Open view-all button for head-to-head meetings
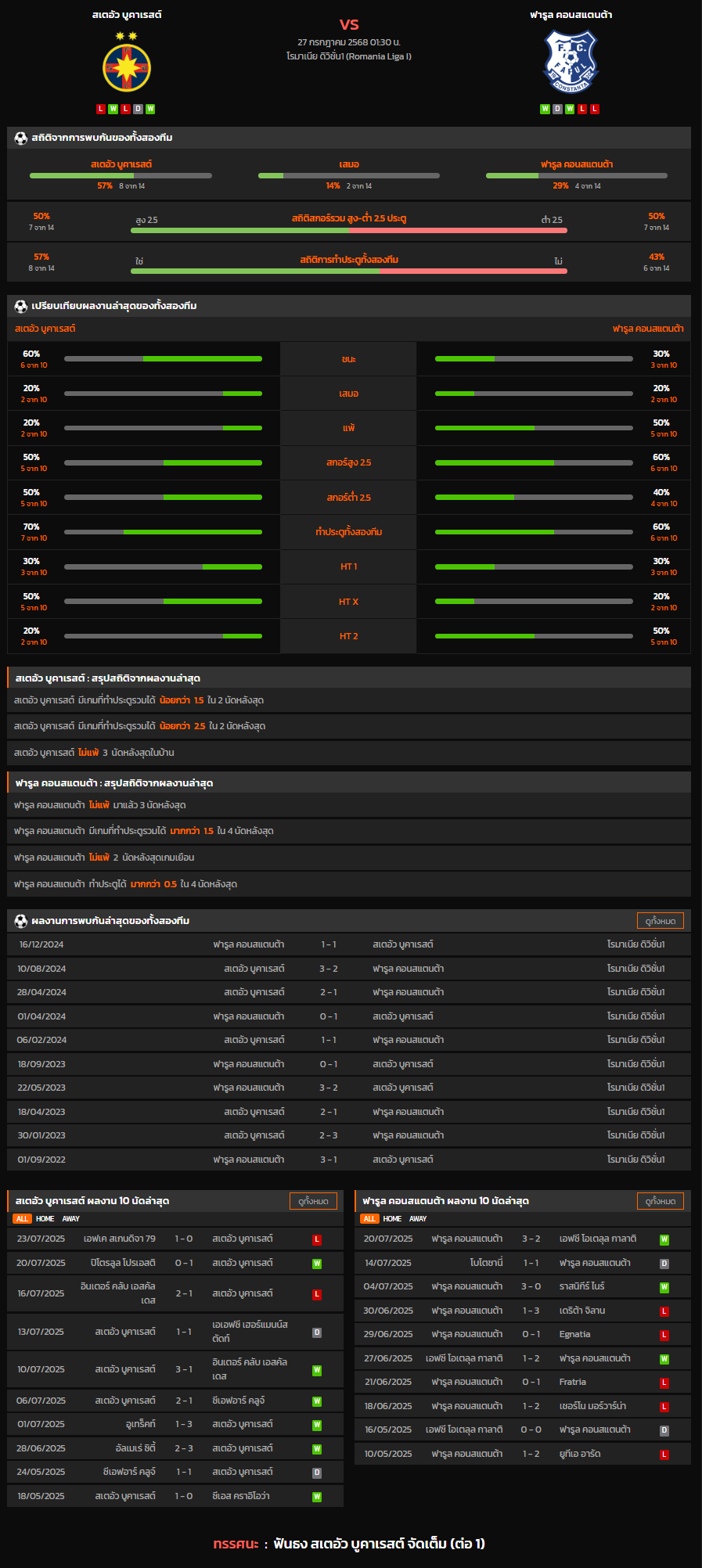Viewport: 702px width, 1568px height. pyautogui.click(x=661, y=921)
